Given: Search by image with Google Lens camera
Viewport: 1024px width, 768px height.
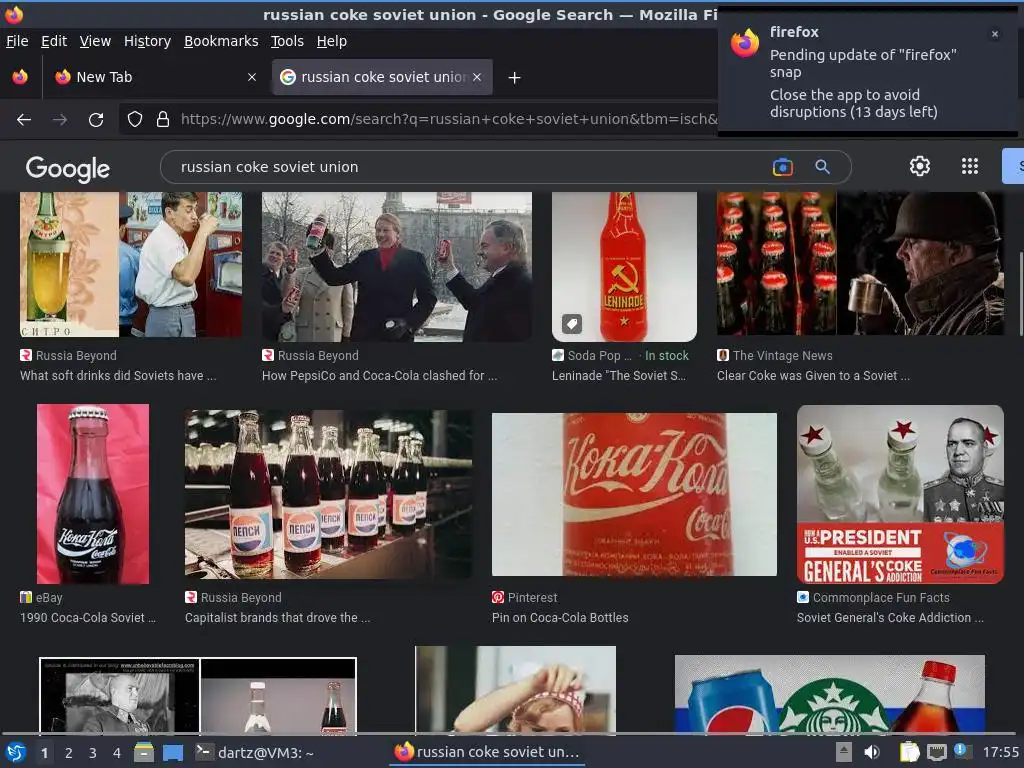Looking at the screenshot, I should click(x=782, y=167).
